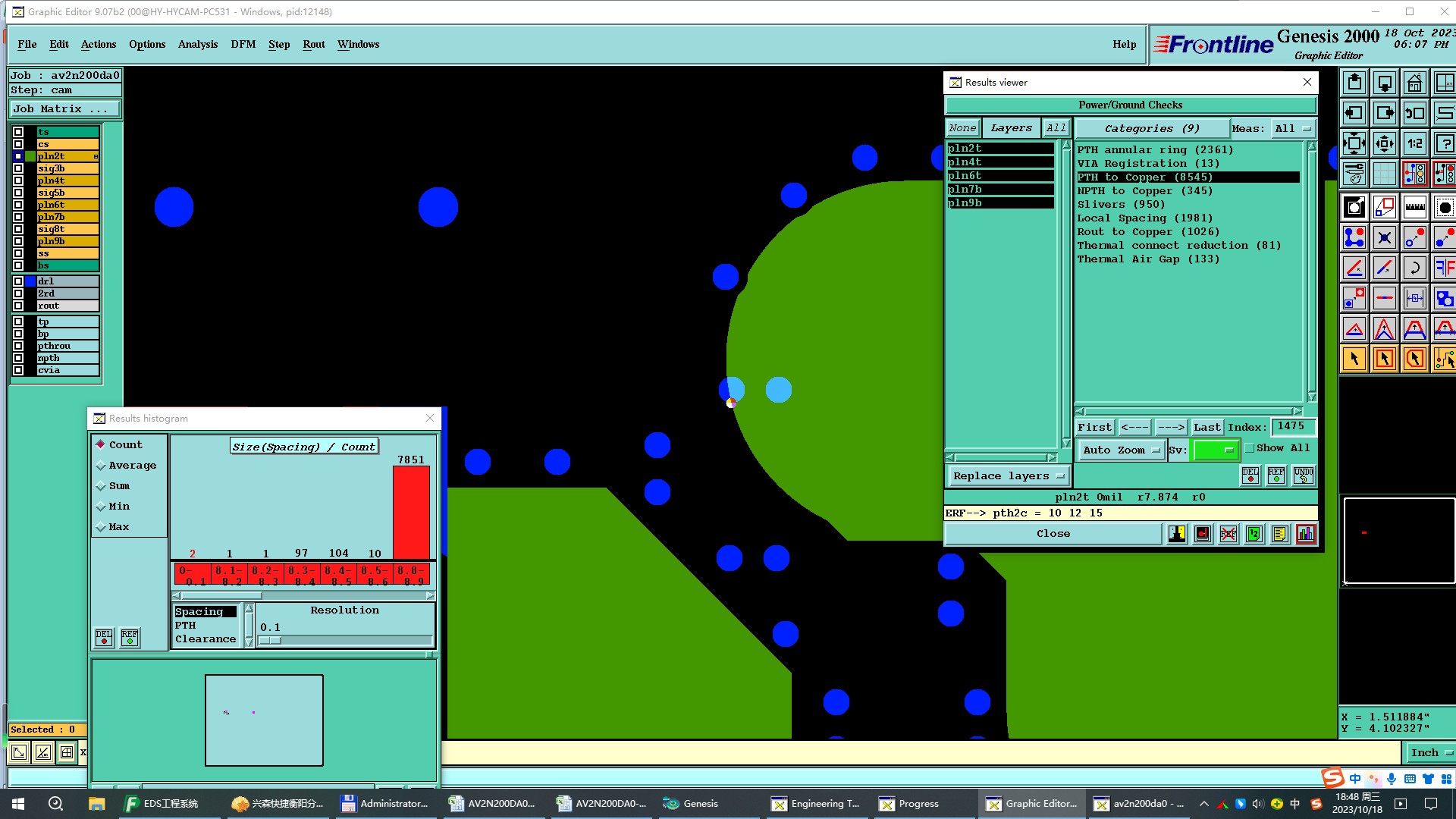Image resolution: width=1456 pixels, height=819 pixels.
Task: Open the Replace layers dropdown
Action: [x=1009, y=476]
